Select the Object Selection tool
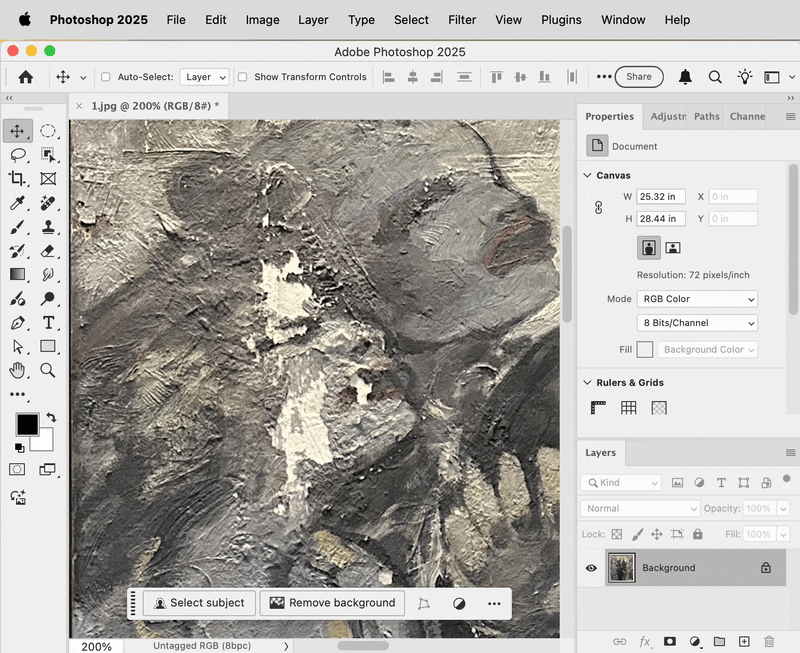The height and width of the screenshot is (653, 800). [48, 155]
